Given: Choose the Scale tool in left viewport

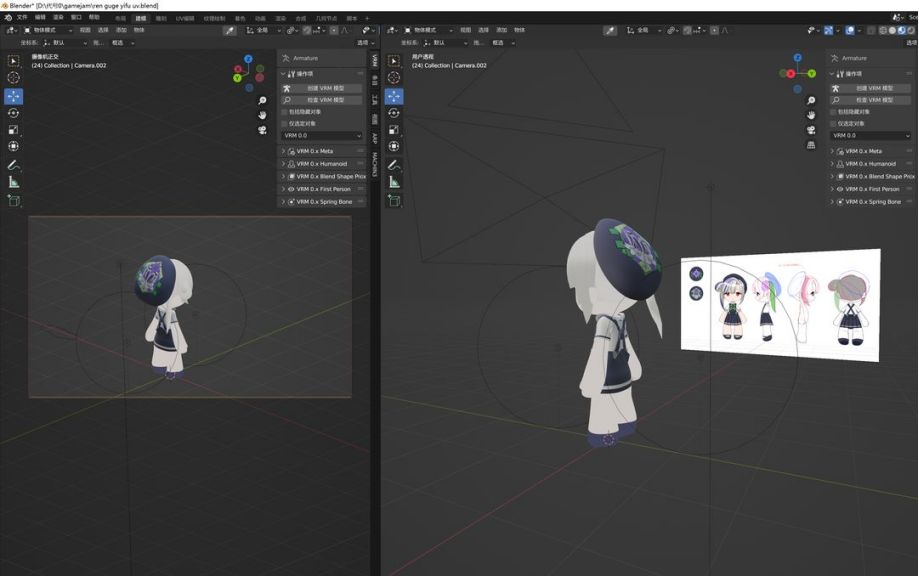Looking at the screenshot, I should [14, 130].
